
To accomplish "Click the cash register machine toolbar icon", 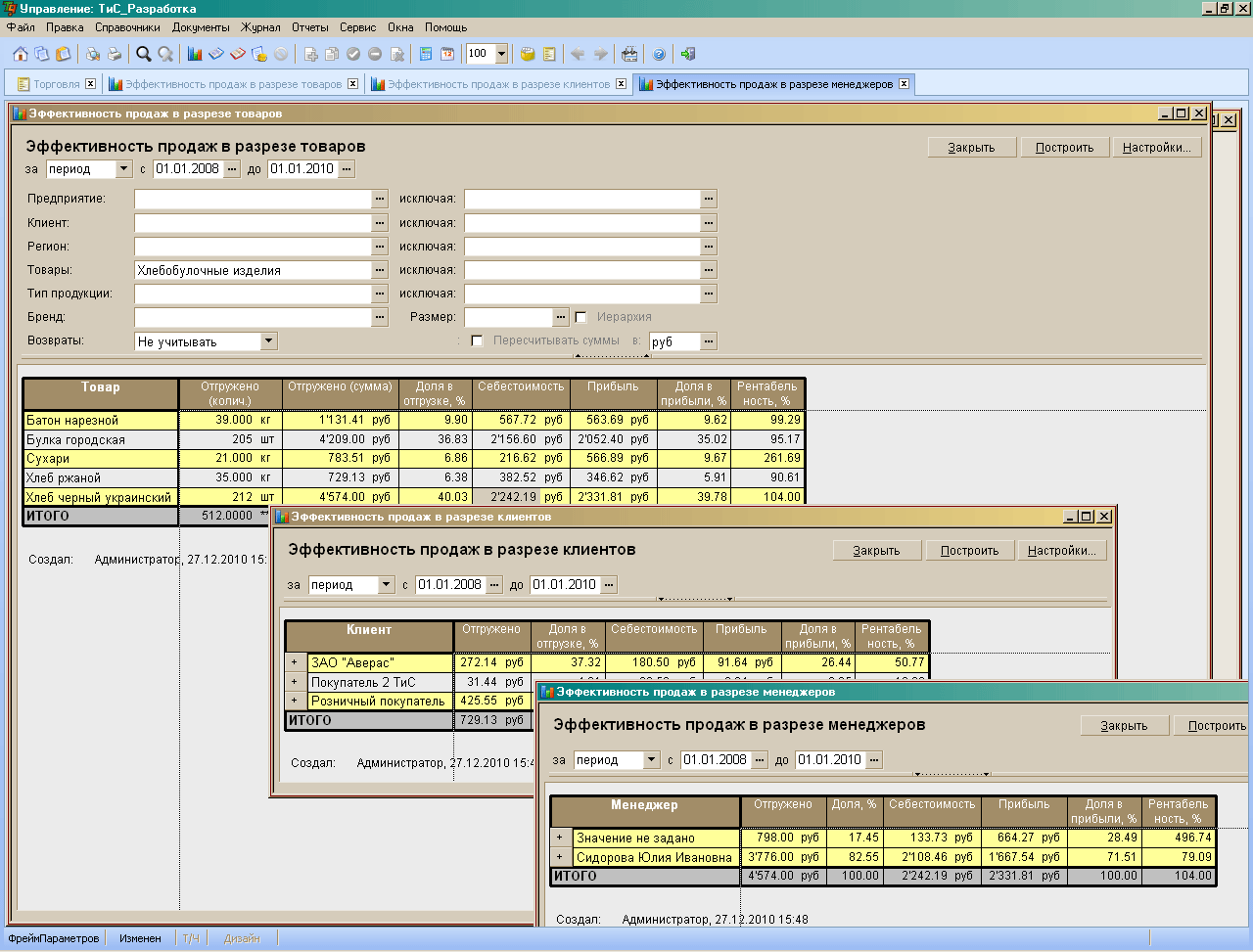I will point(629,54).
